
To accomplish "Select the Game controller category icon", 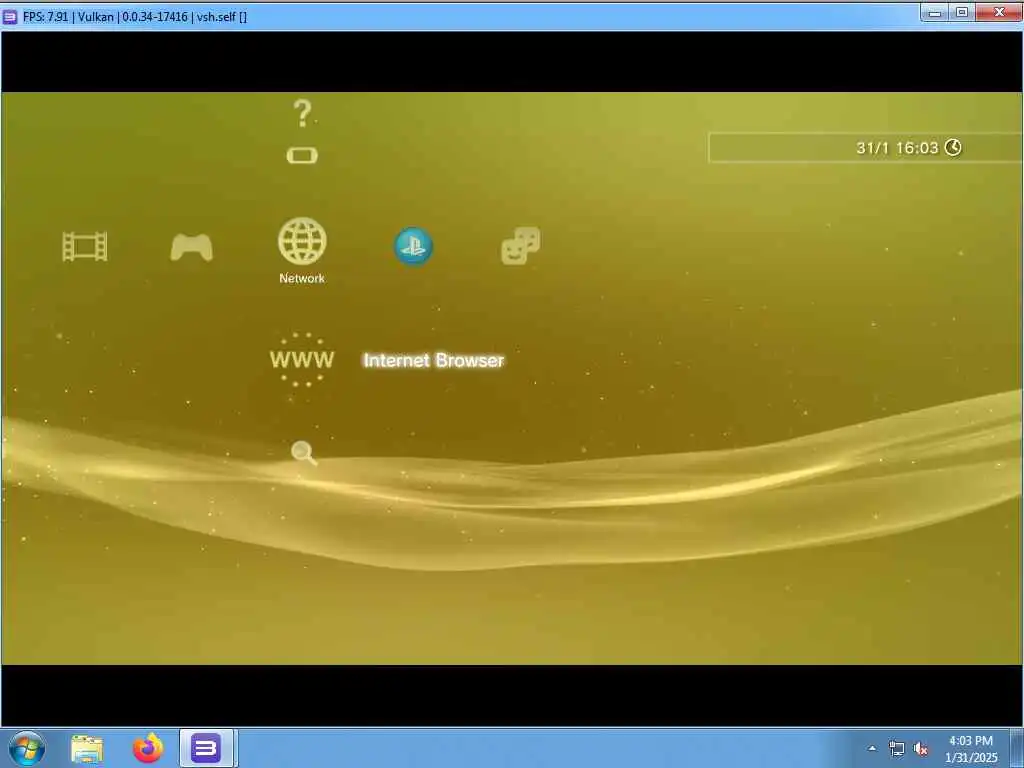I will (191, 248).
